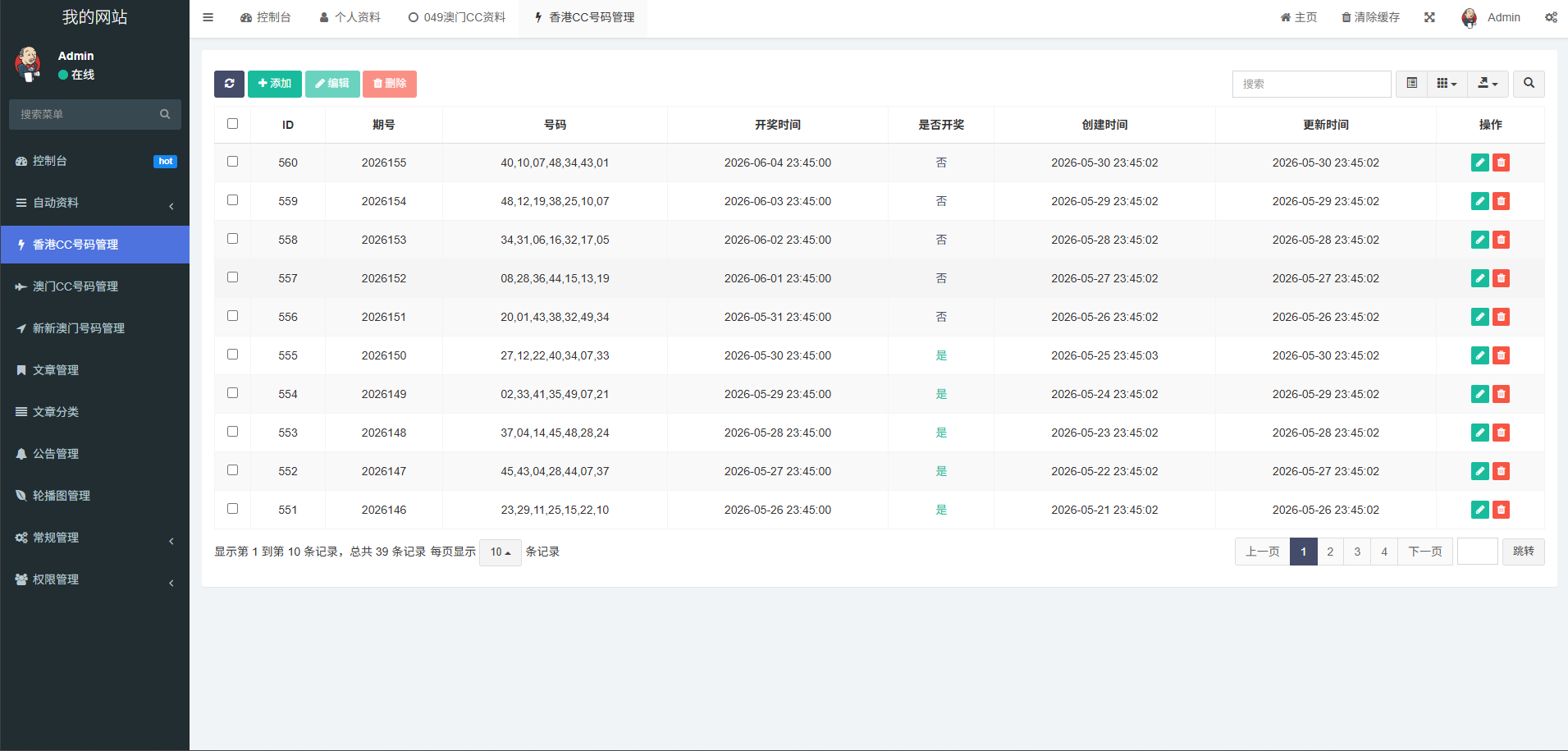The image size is (1568, 751).
Task: Toggle the card view icon button
Action: [x=1411, y=84]
